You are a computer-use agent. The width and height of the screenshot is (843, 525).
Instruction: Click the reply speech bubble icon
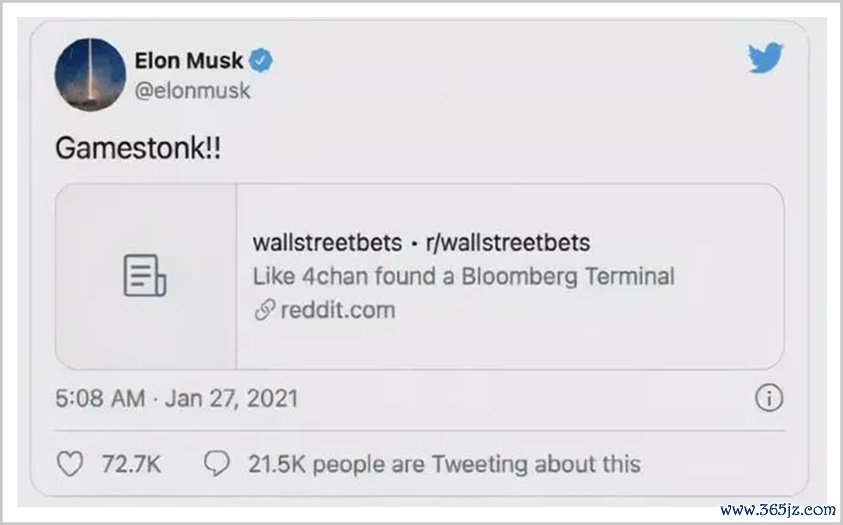pos(217,464)
